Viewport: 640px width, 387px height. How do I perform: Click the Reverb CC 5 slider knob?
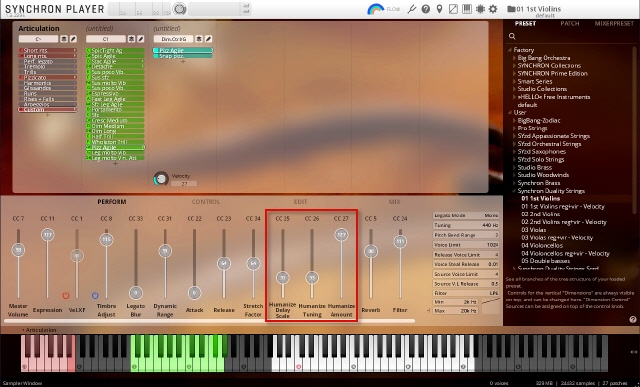pos(371,251)
